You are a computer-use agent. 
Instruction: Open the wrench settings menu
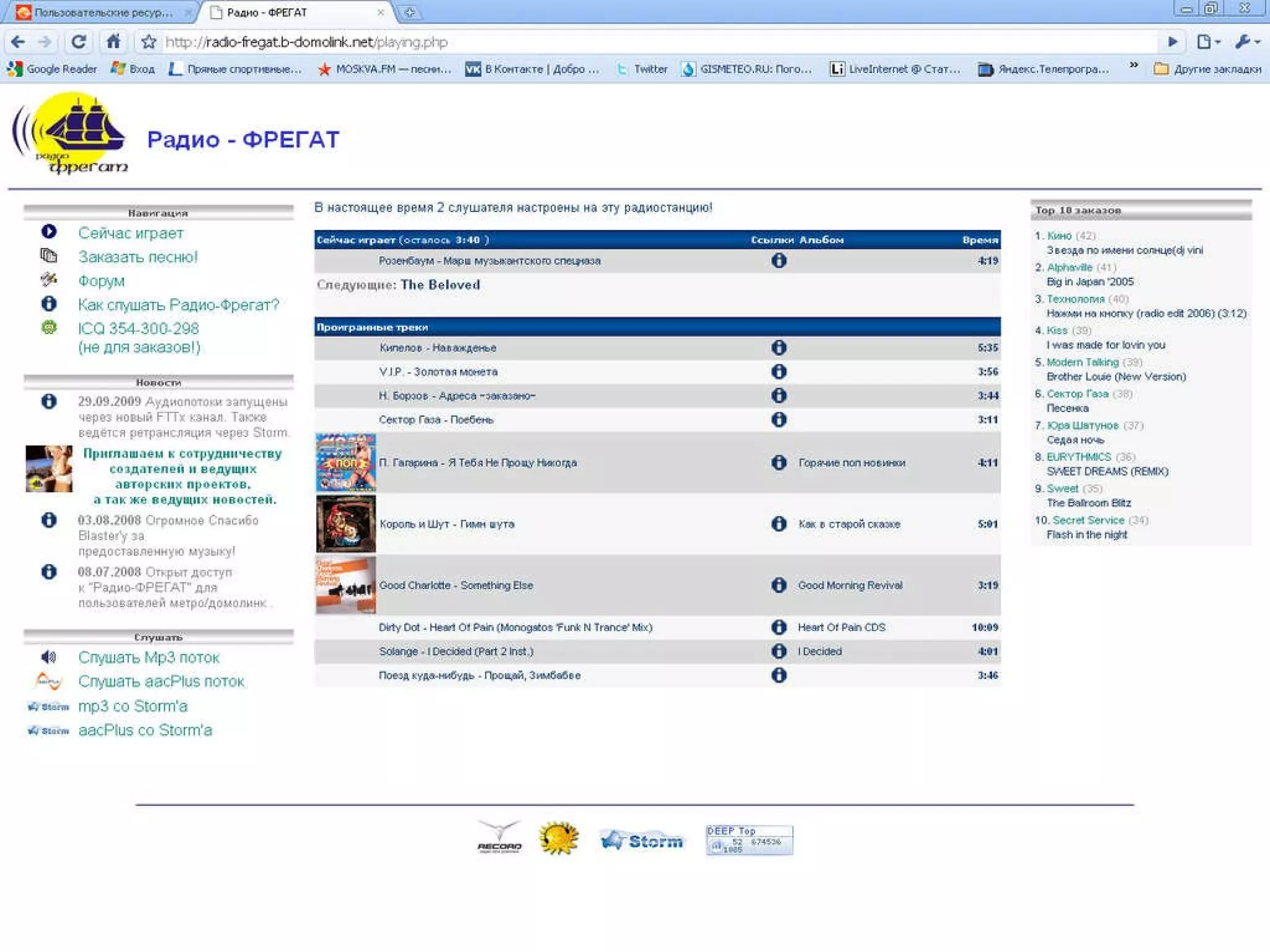click(1247, 42)
